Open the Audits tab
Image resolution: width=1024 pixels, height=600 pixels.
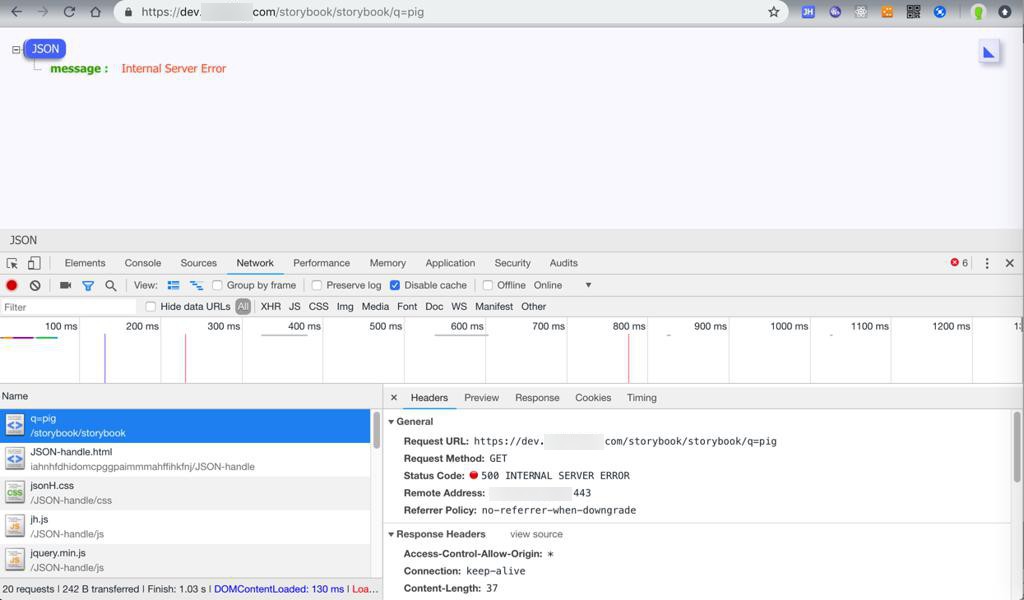[x=564, y=263]
